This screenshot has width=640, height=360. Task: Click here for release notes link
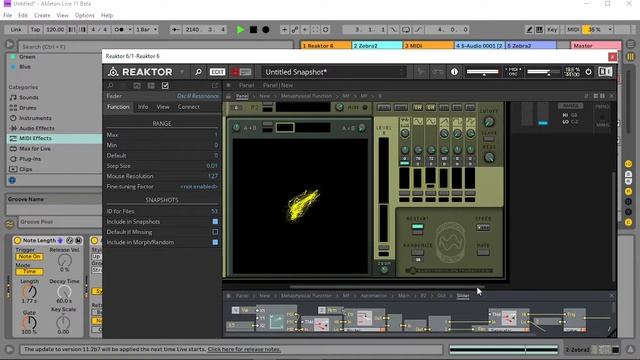point(244,349)
